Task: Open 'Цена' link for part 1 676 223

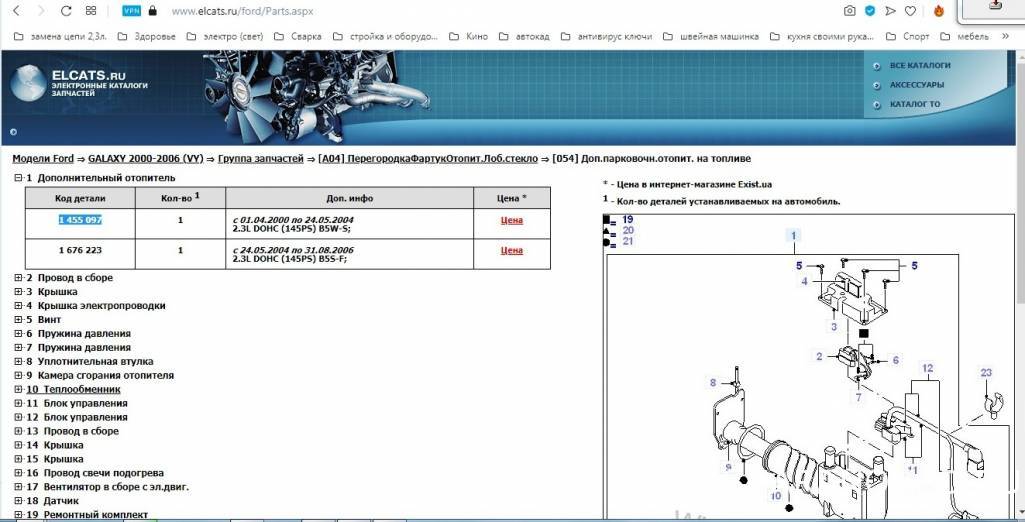Action: pyautogui.click(x=511, y=251)
